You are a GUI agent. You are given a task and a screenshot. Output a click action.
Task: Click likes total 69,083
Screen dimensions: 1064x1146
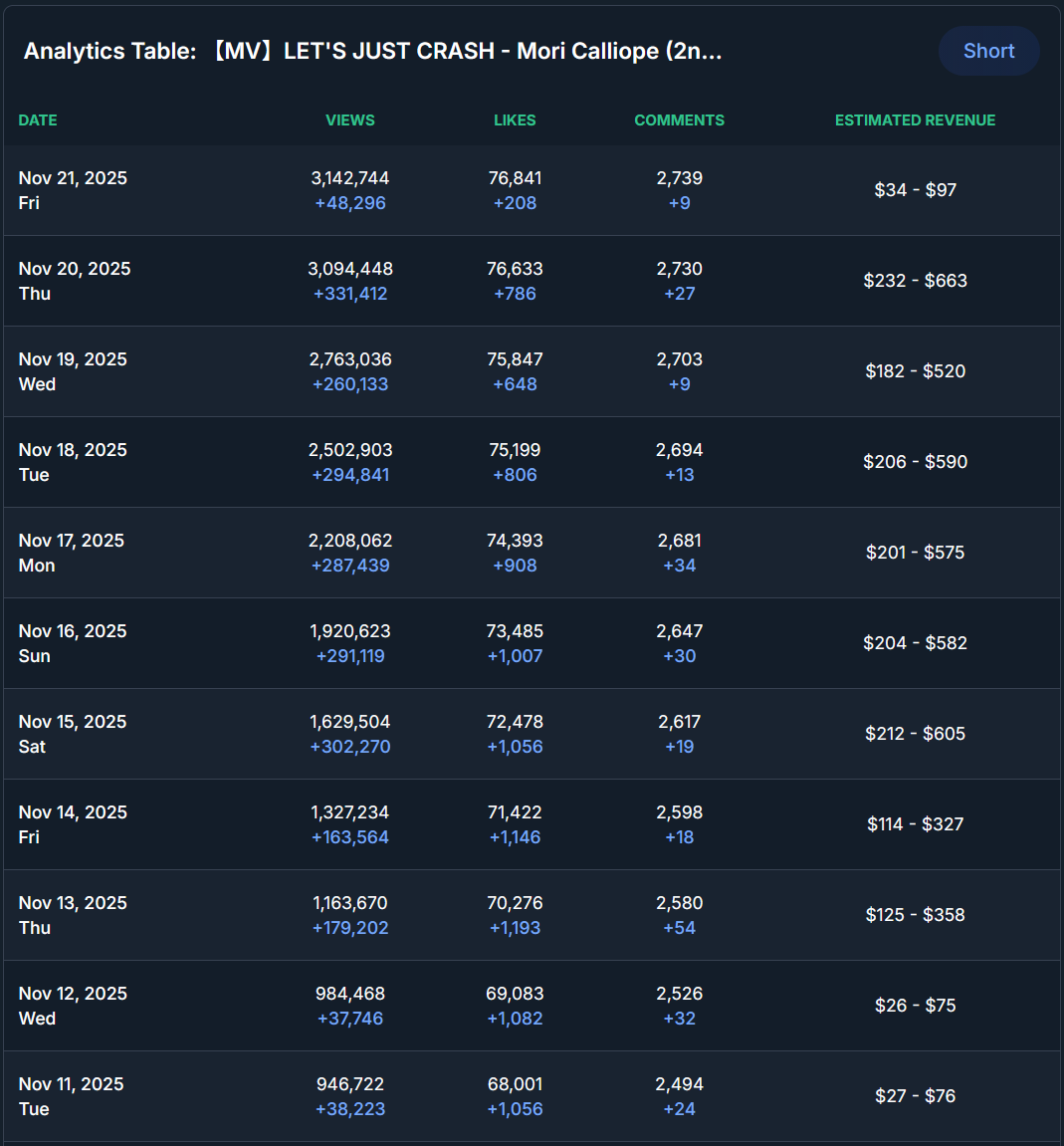[x=515, y=994]
